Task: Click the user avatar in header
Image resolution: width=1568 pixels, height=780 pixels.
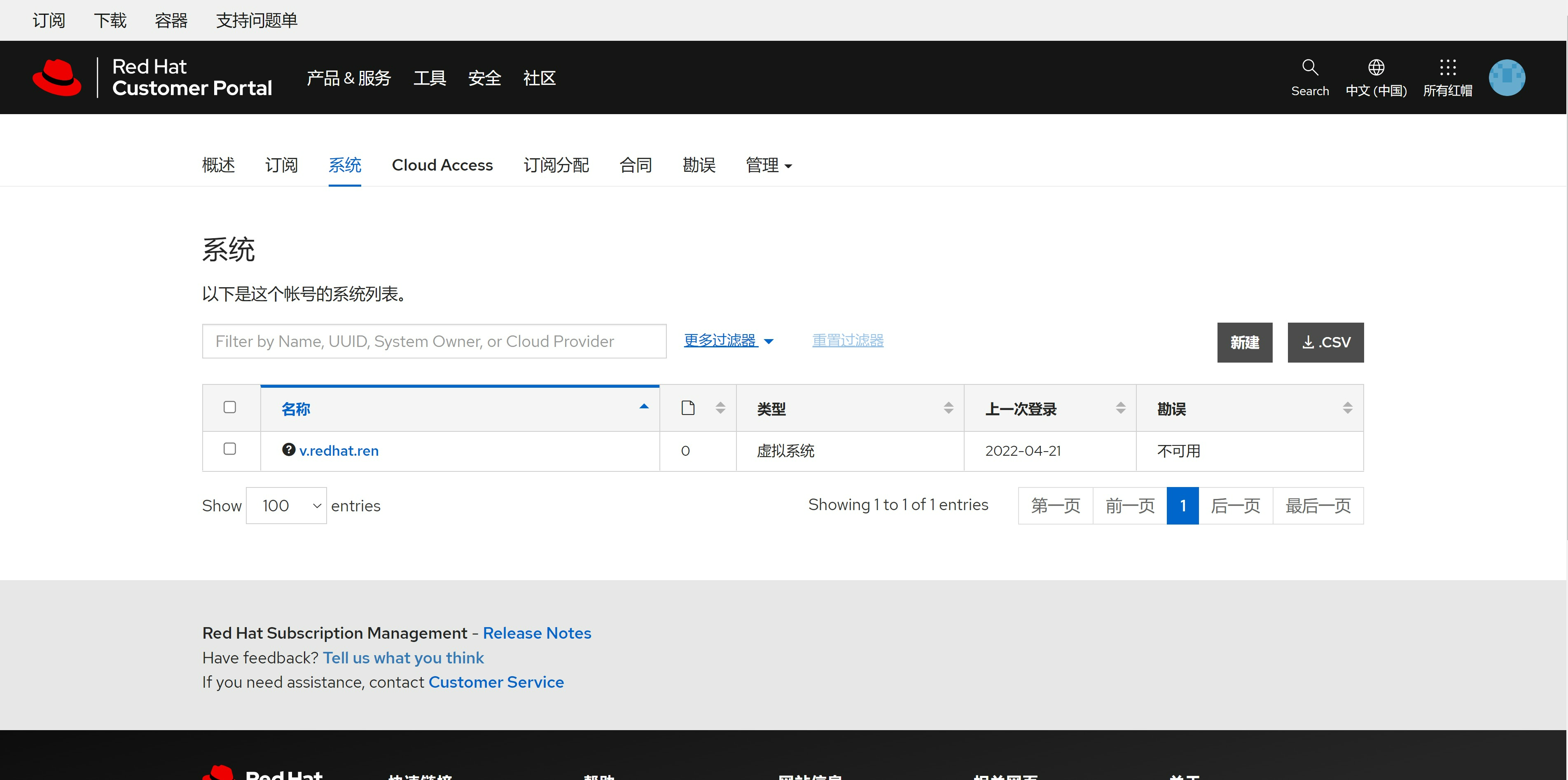Action: coord(1507,78)
